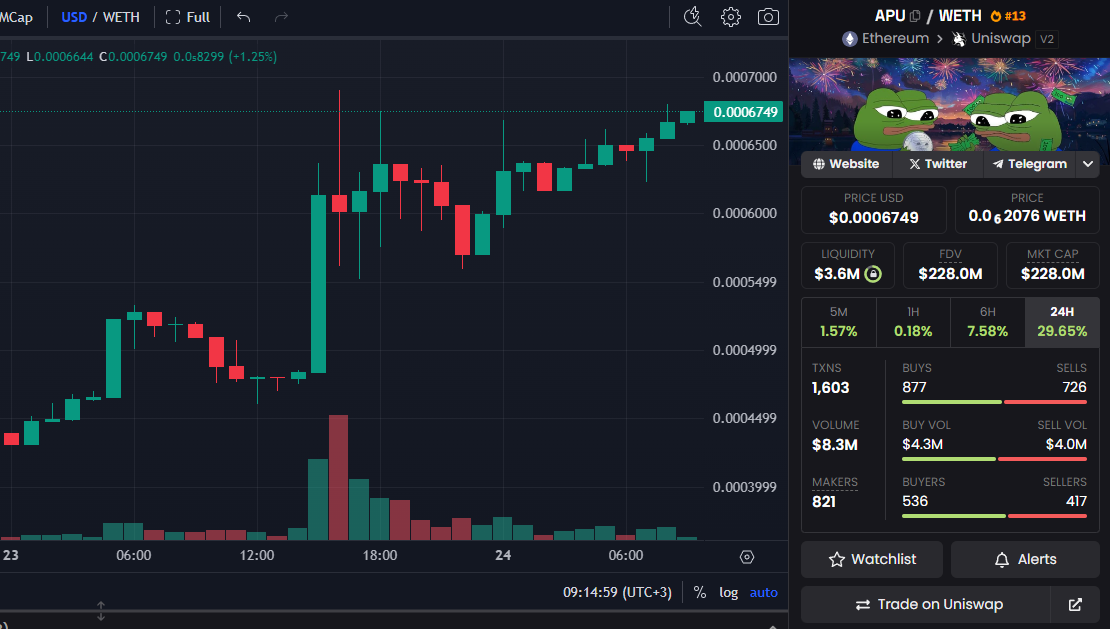
Task: Click the APU pepe banner image
Action: [949, 104]
